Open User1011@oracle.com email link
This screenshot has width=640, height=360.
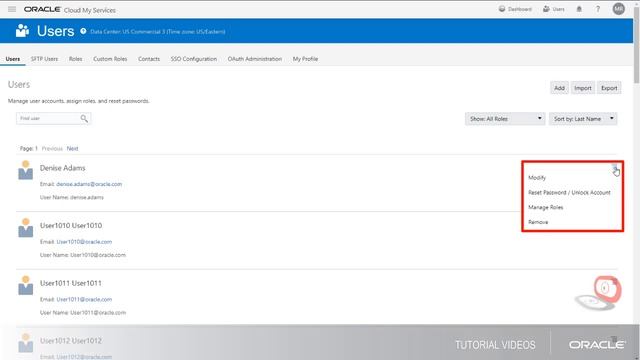point(84,299)
